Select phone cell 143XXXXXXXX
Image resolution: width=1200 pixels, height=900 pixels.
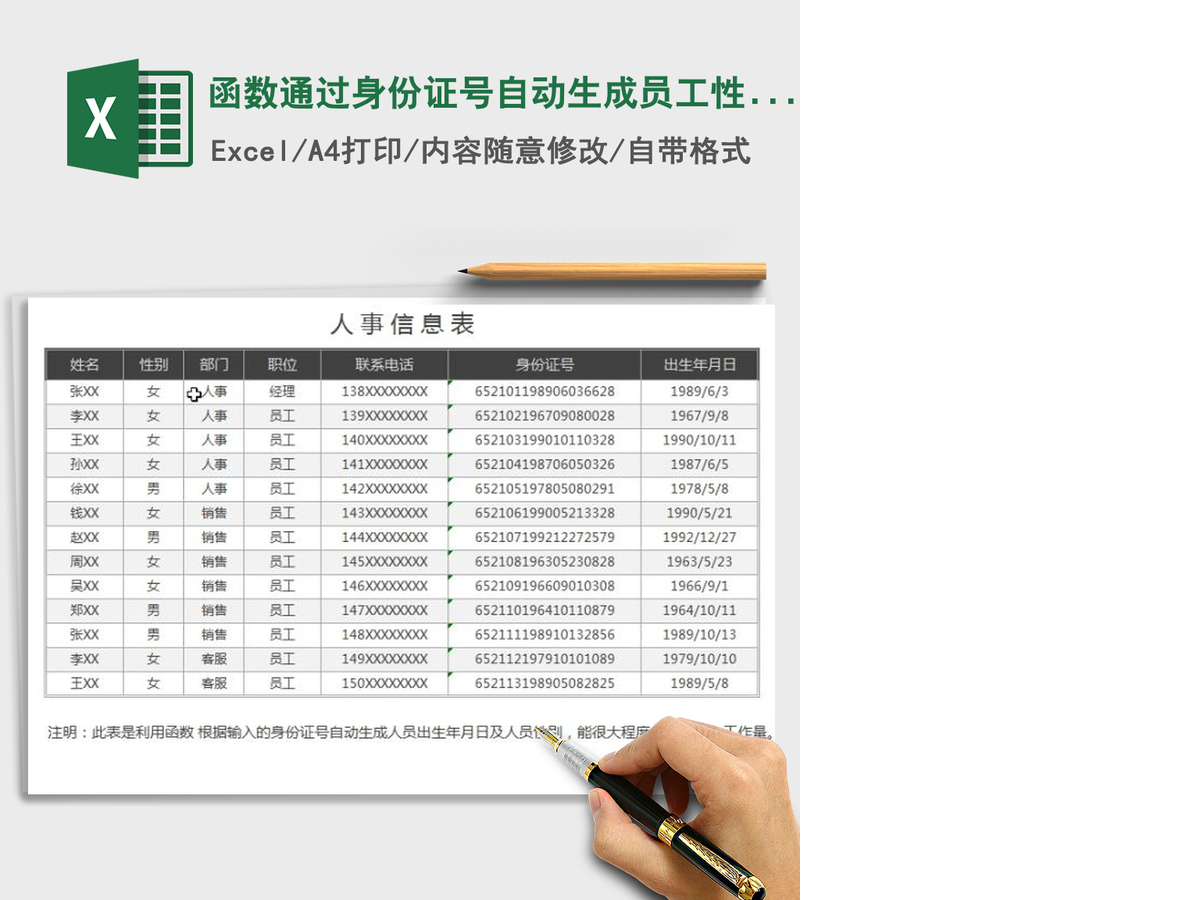click(384, 513)
